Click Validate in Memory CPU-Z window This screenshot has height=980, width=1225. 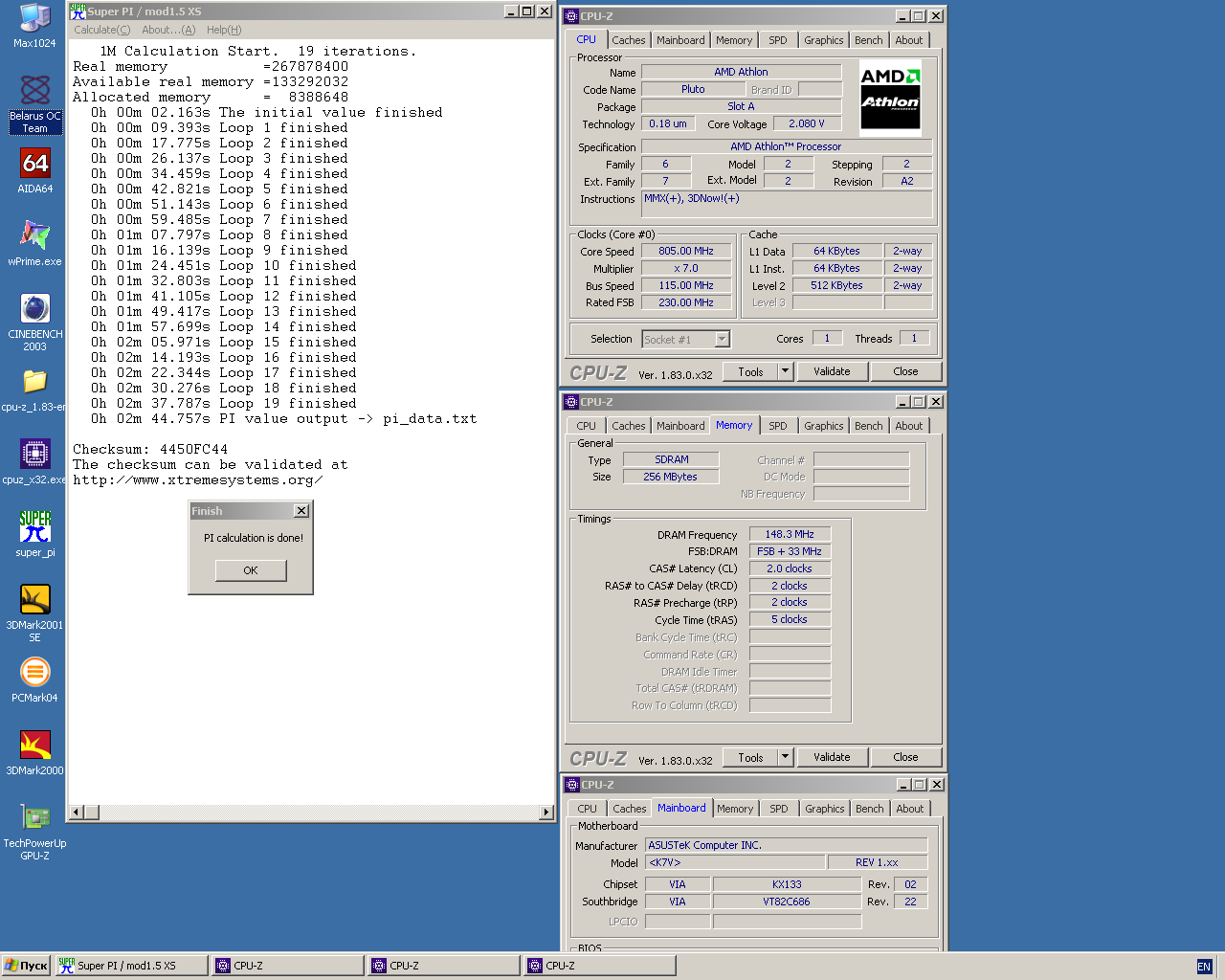(832, 757)
